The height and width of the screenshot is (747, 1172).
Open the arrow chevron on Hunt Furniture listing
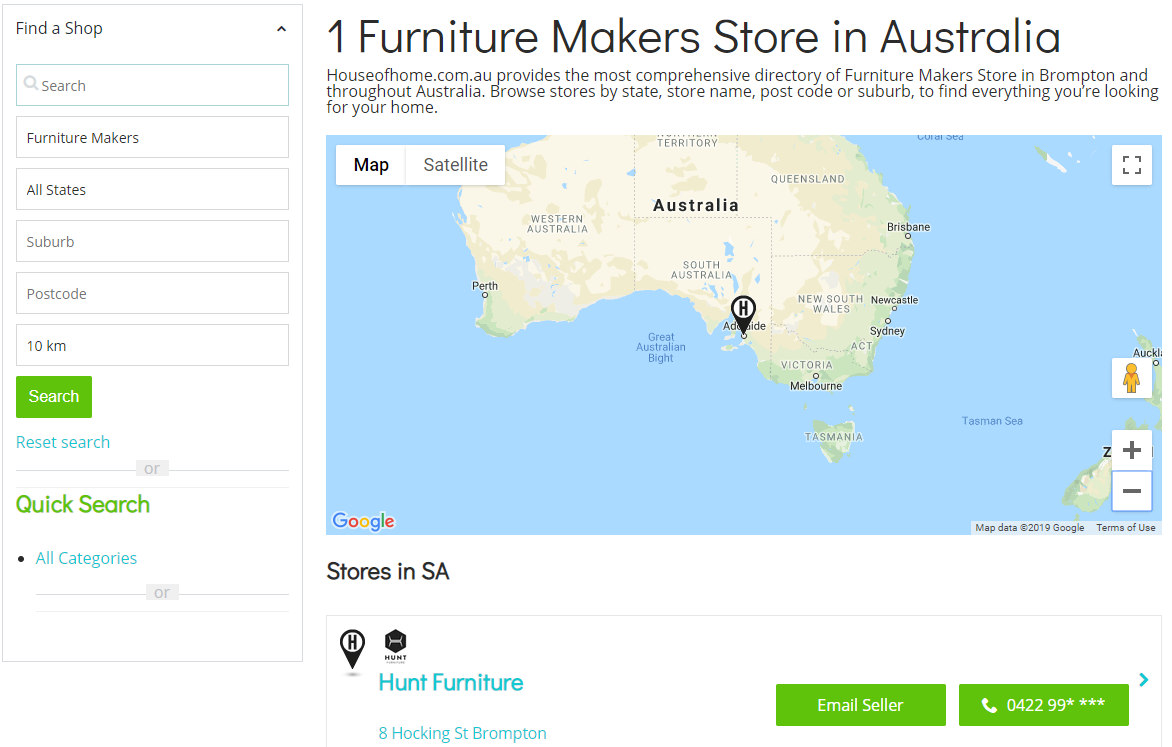point(1144,680)
